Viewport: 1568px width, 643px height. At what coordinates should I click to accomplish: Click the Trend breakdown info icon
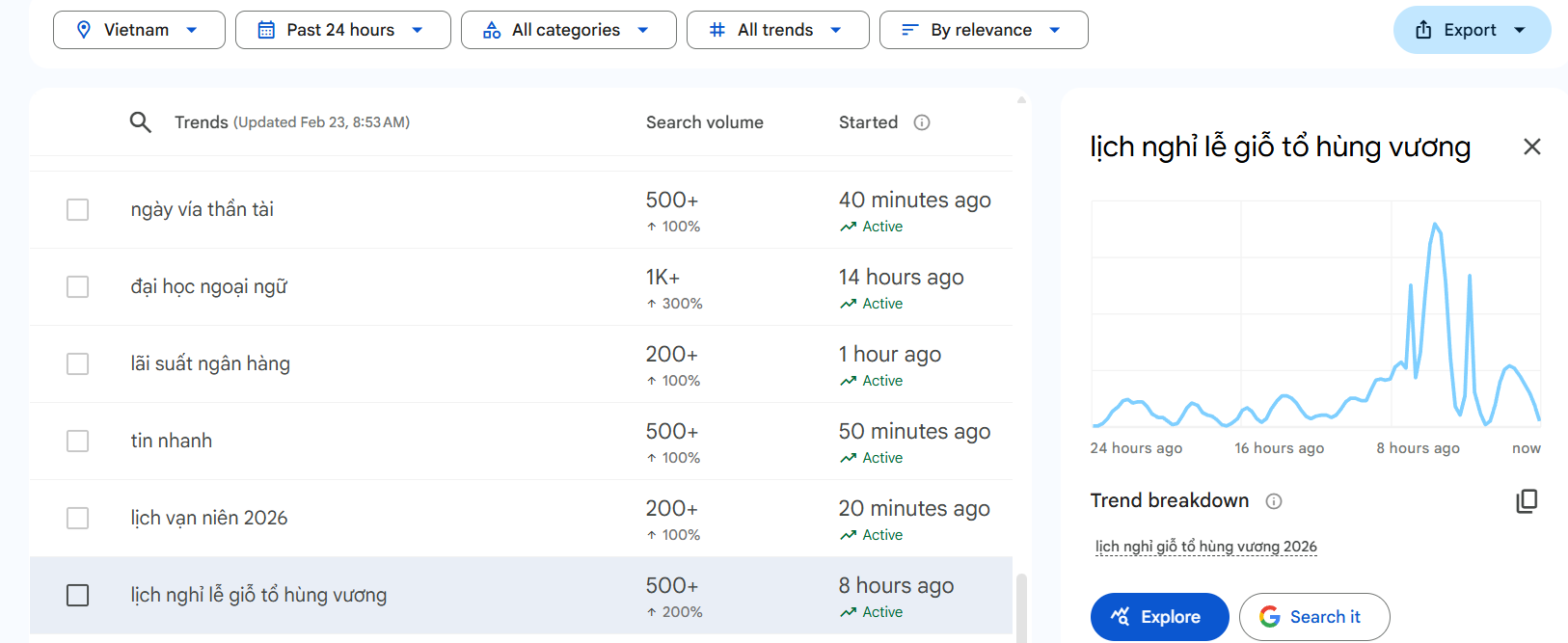[x=1274, y=501]
